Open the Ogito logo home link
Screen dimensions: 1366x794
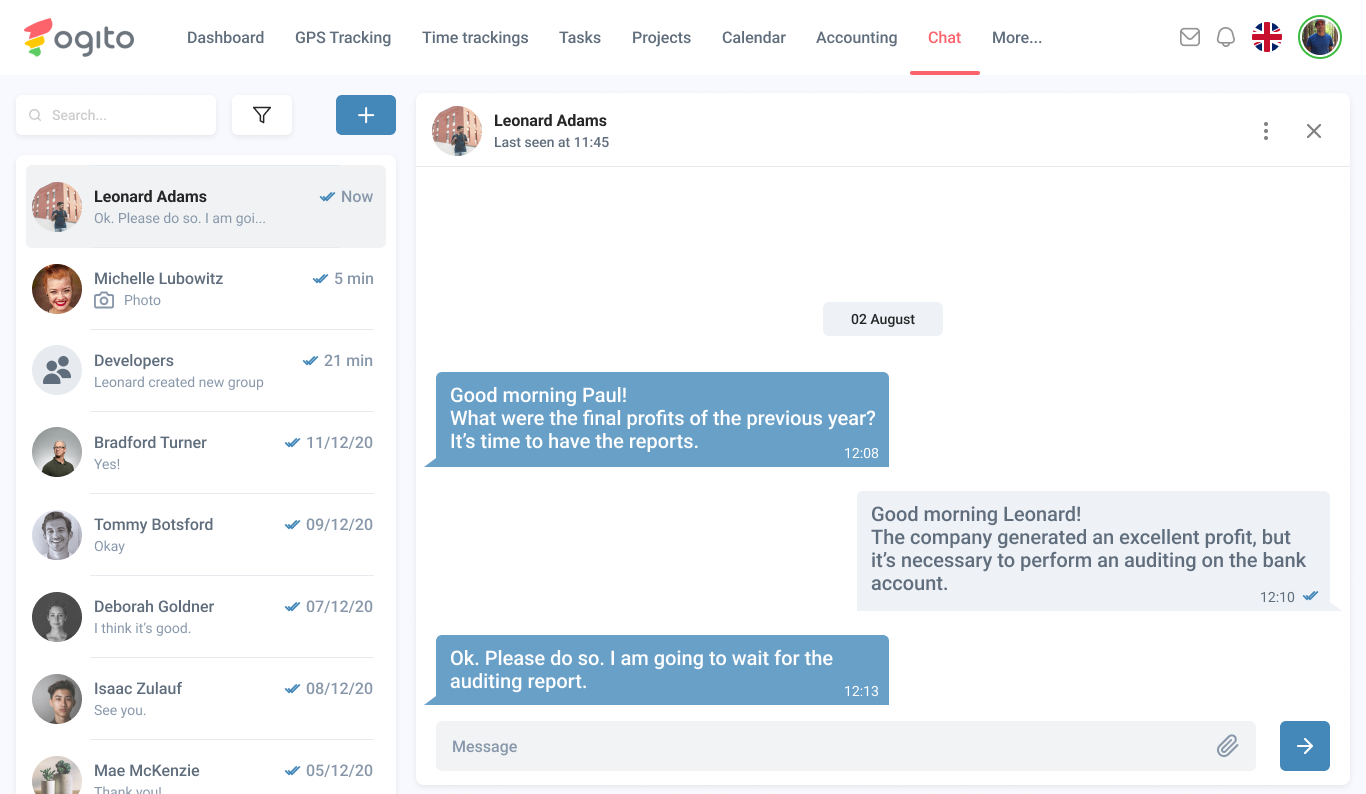(x=79, y=37)
